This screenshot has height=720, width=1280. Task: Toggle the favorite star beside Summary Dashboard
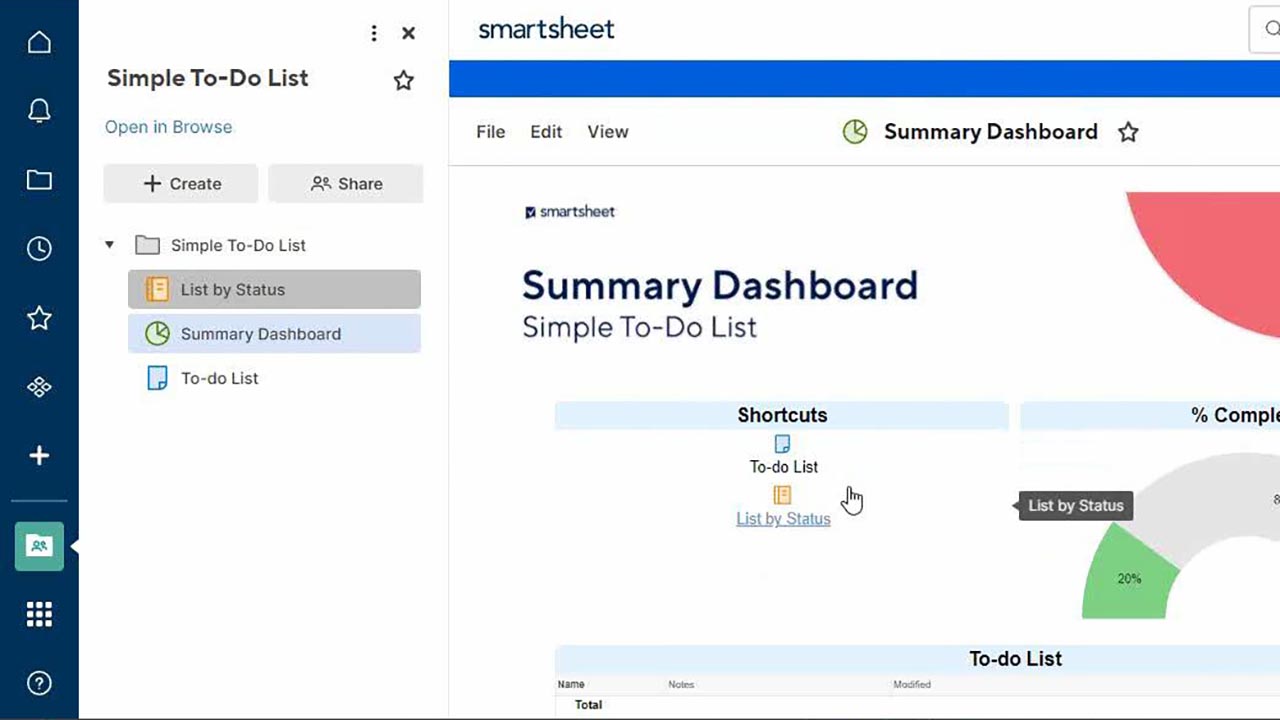coord(1128,131)
